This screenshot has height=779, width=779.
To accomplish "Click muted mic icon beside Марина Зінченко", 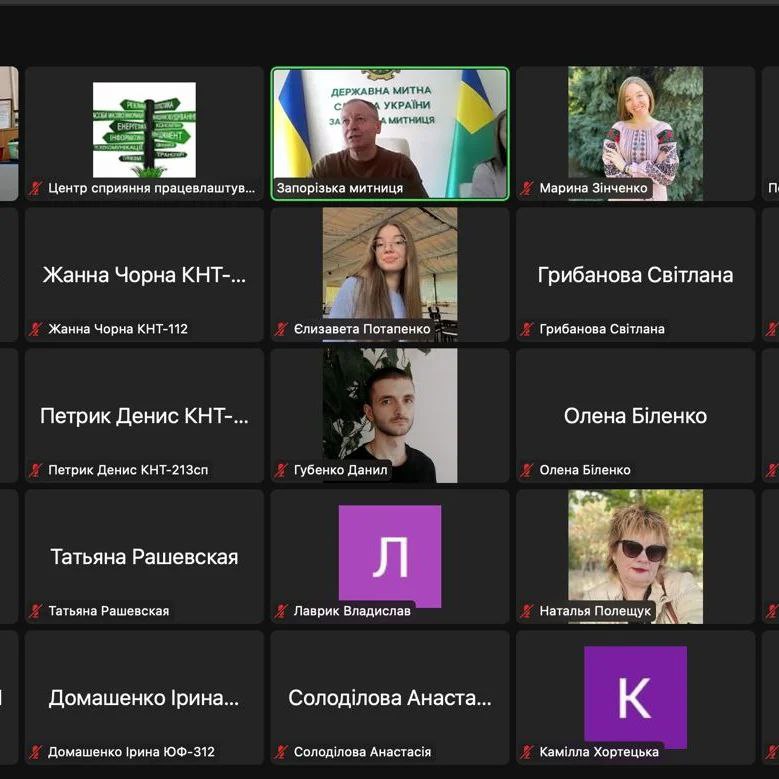I will (527, 188).
